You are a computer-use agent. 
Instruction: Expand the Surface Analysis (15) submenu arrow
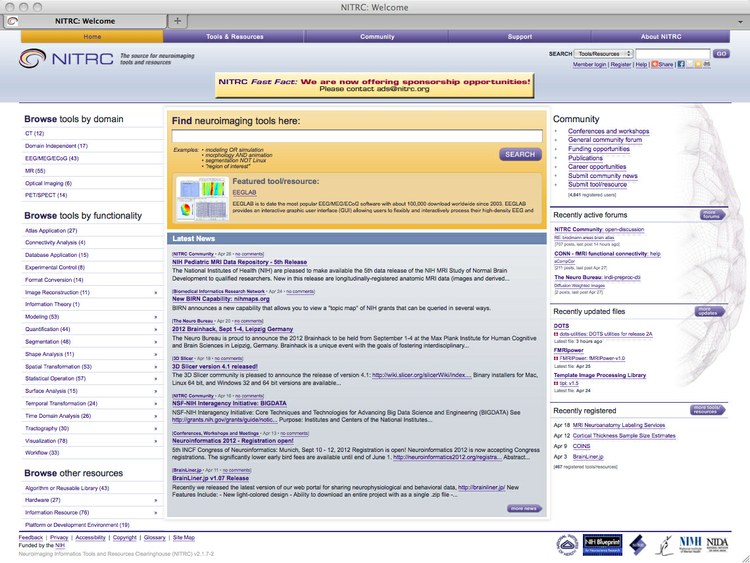[155, 391]
